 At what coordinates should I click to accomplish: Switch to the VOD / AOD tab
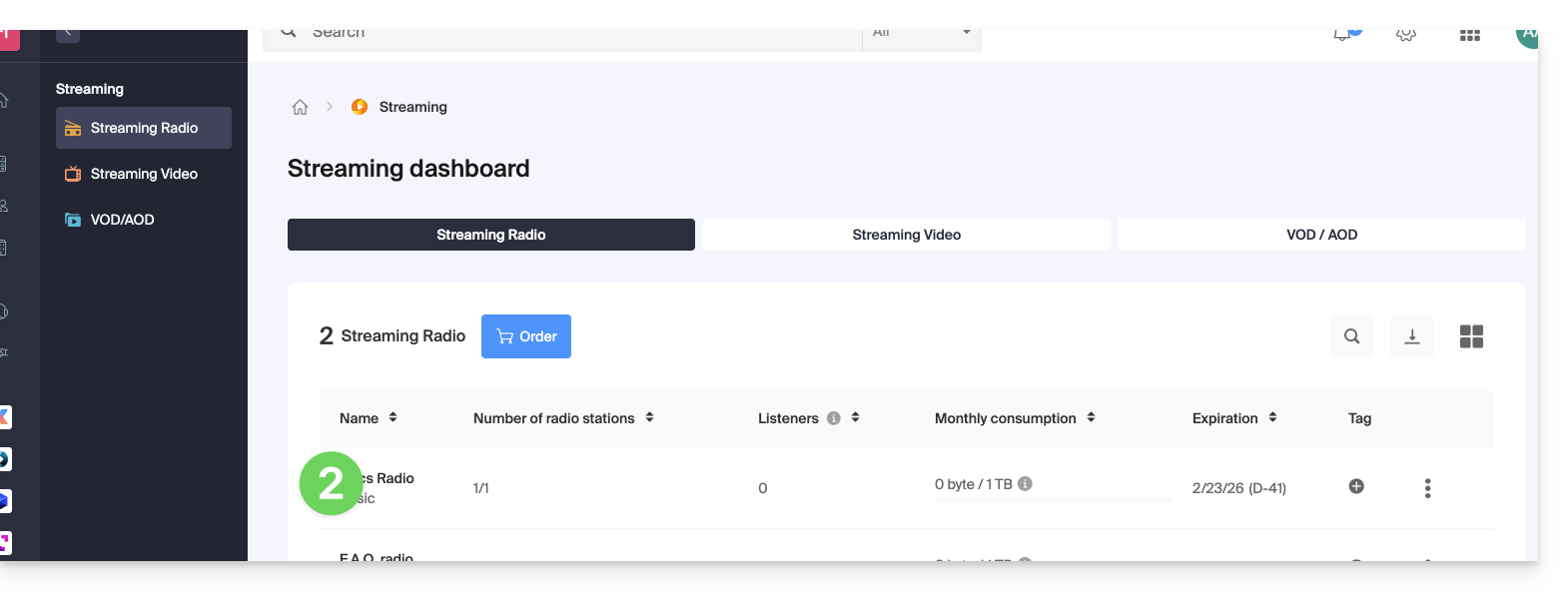(1321, 235)
